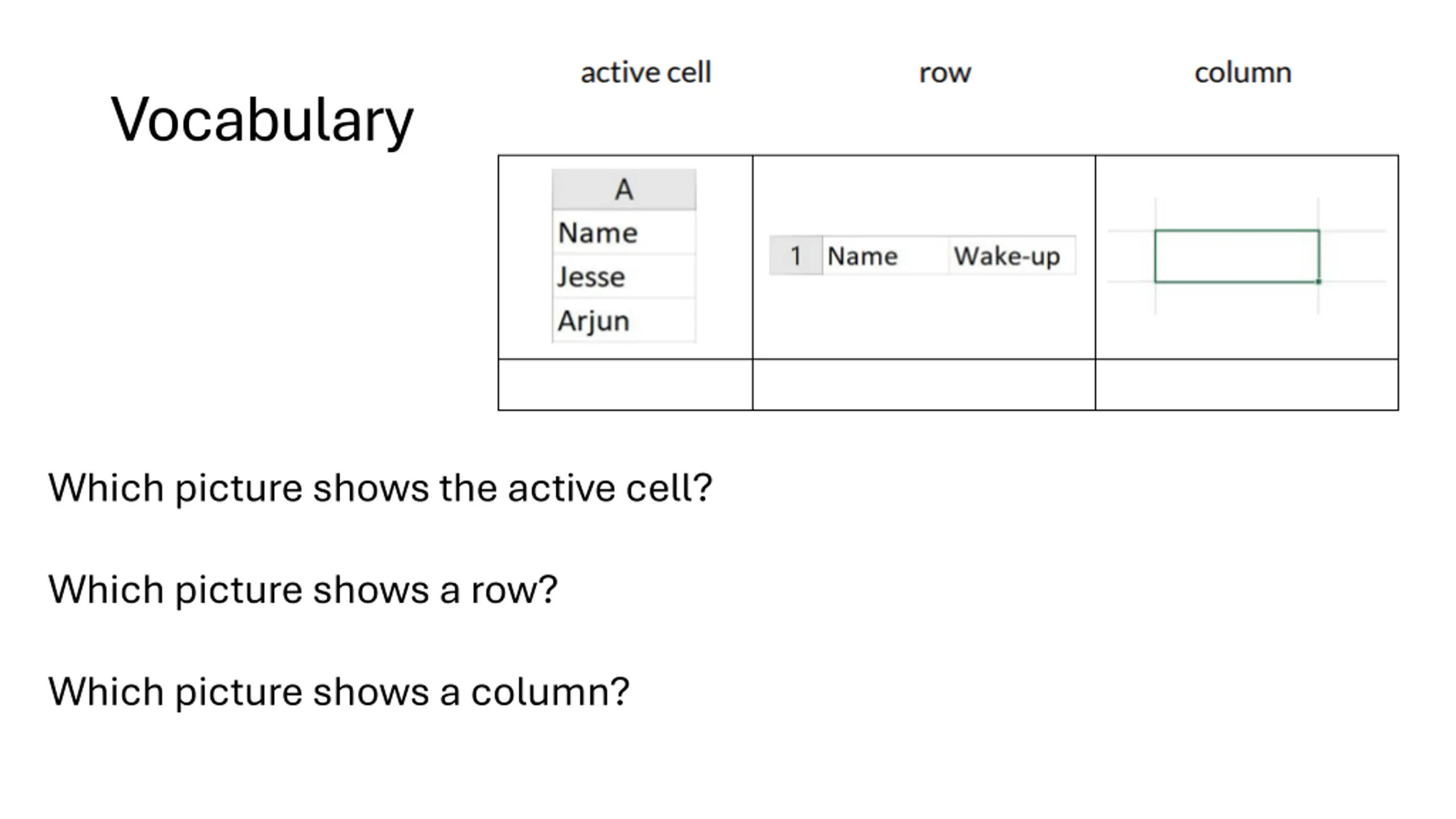Viewport: 1456px width, 819px height.
Task: Click the column A header picture
Action: tap(624, 255)
